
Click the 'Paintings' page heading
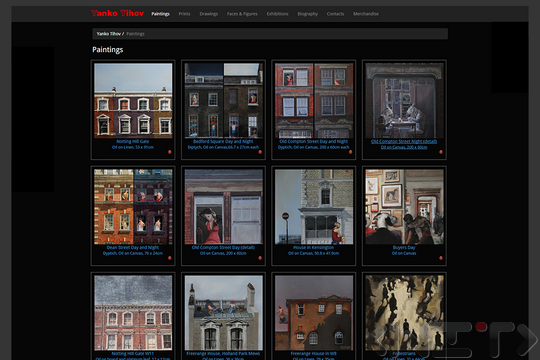(x=107, y=50)
